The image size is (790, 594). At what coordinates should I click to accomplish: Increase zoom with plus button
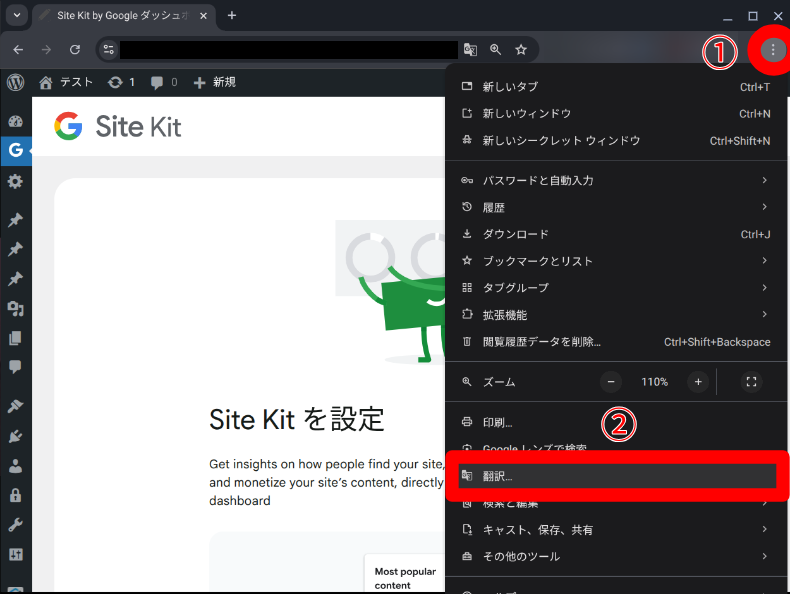click(x=698, y=382)
